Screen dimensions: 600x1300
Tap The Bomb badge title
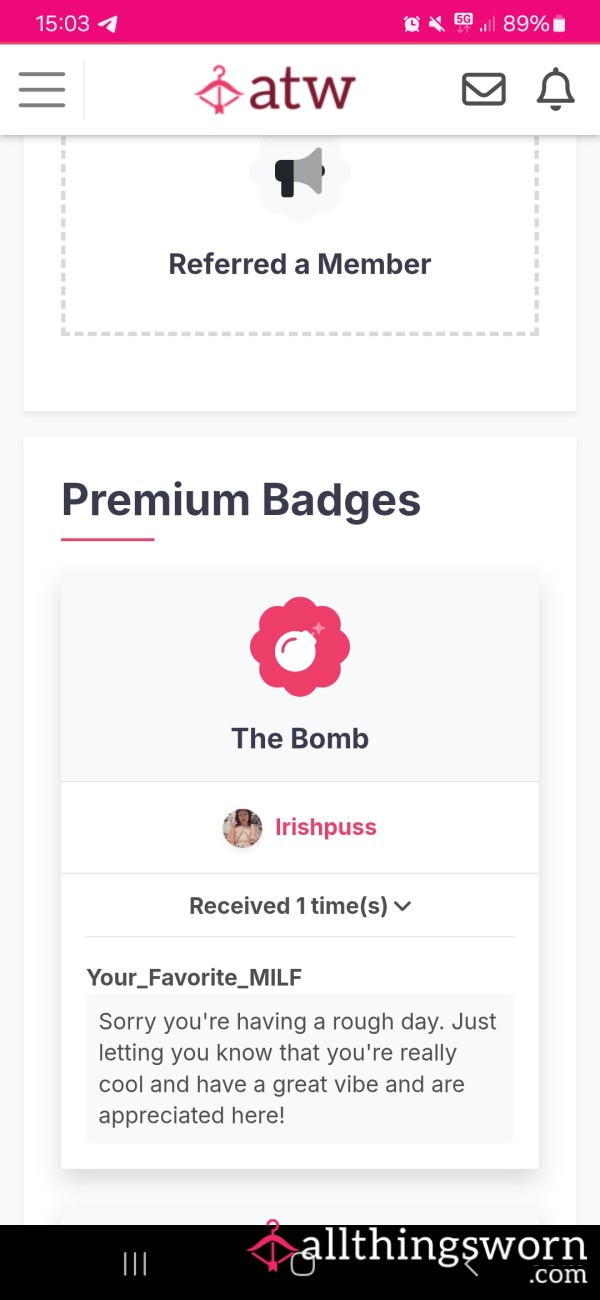pyautogui.click(x=300, y=738)
